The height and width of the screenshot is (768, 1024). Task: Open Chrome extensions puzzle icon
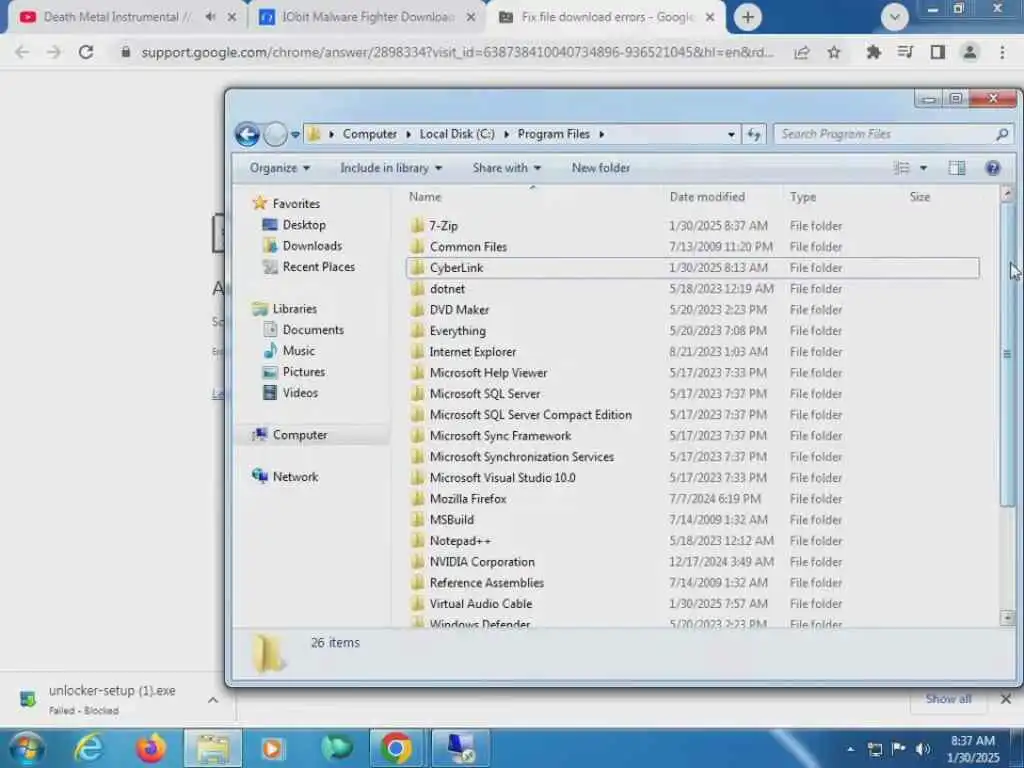click(873, 52)
